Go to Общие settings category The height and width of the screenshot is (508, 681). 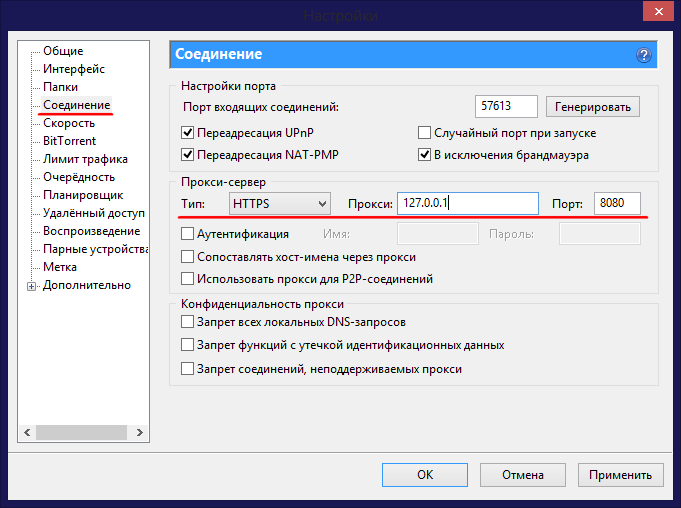pos(63,51)
